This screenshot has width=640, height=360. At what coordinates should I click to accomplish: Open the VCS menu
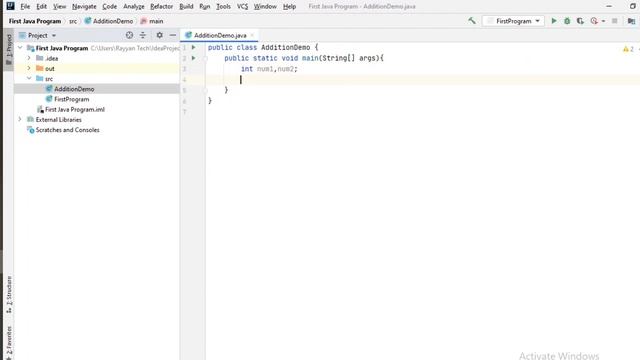point(242,7)
